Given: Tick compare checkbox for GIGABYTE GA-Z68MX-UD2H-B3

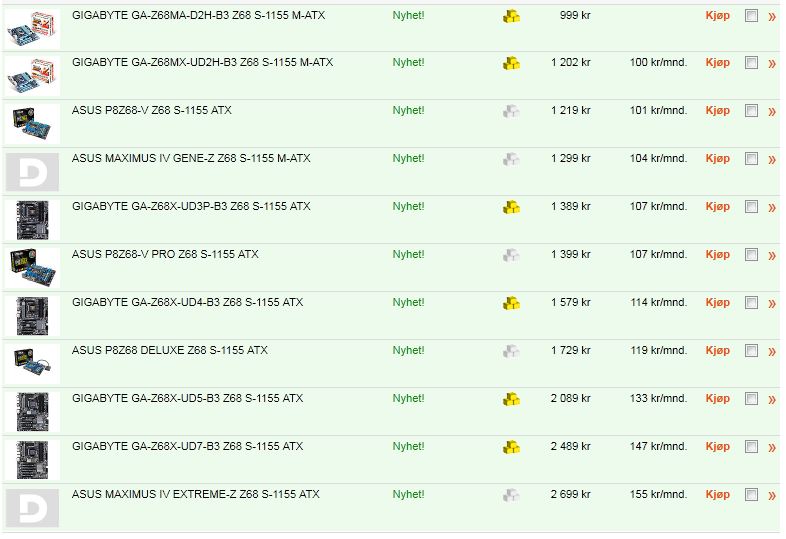Looking at the screenshot, I should coord(751,63).
